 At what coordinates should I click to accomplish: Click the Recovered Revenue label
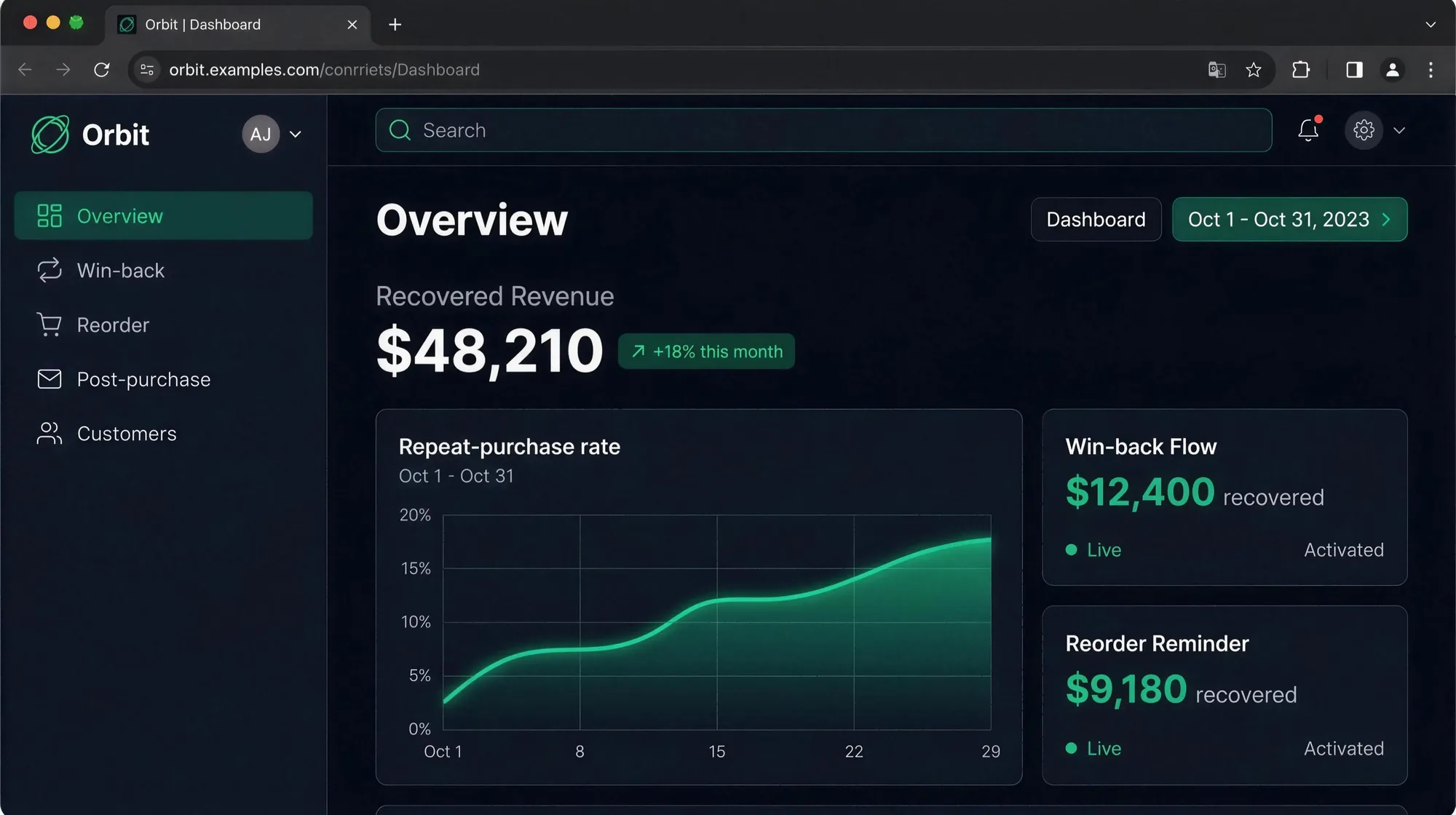click(x=495, y=296)
